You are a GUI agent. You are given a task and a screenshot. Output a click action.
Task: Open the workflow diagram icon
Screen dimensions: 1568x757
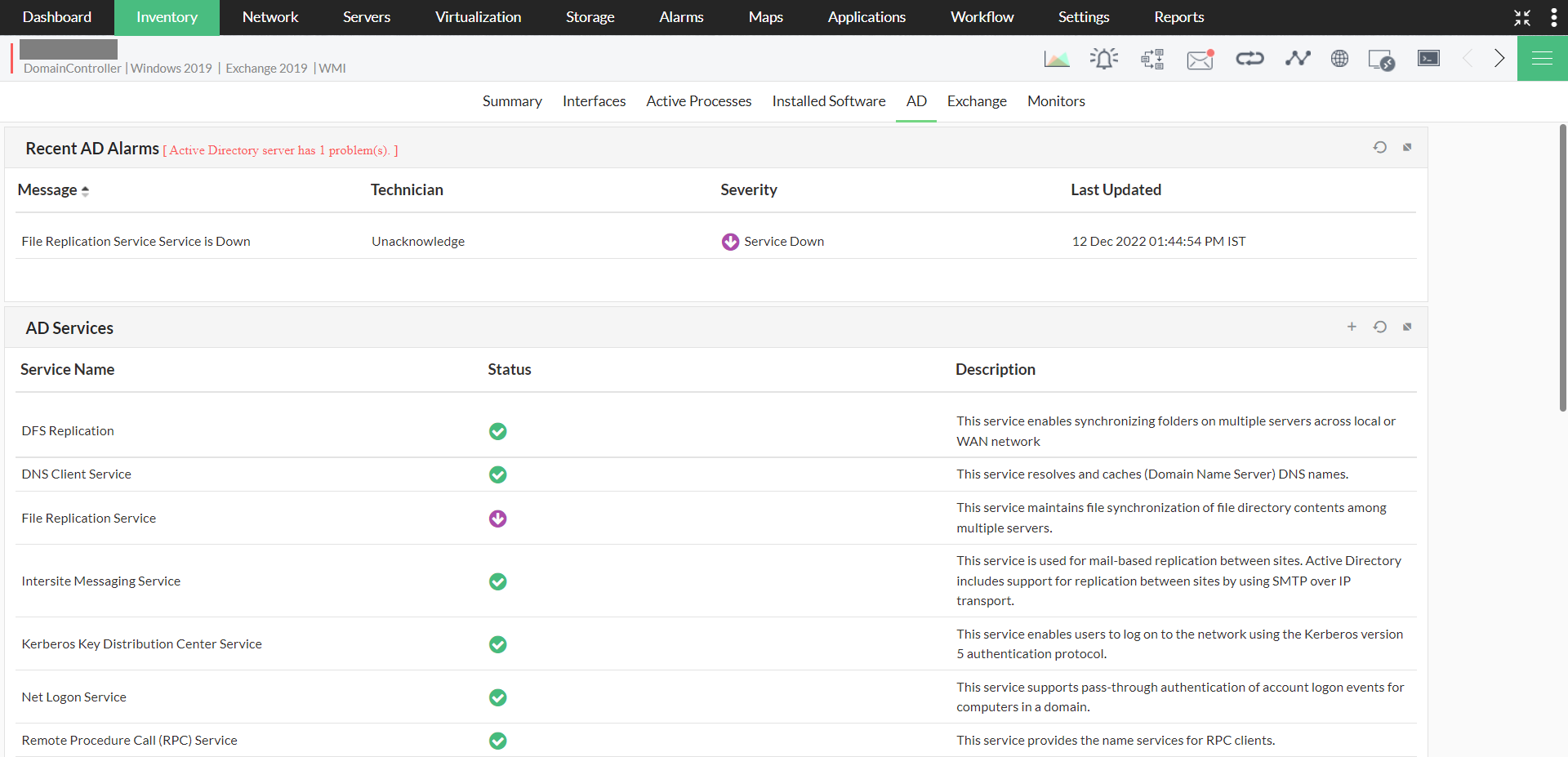coord(1152,59)
